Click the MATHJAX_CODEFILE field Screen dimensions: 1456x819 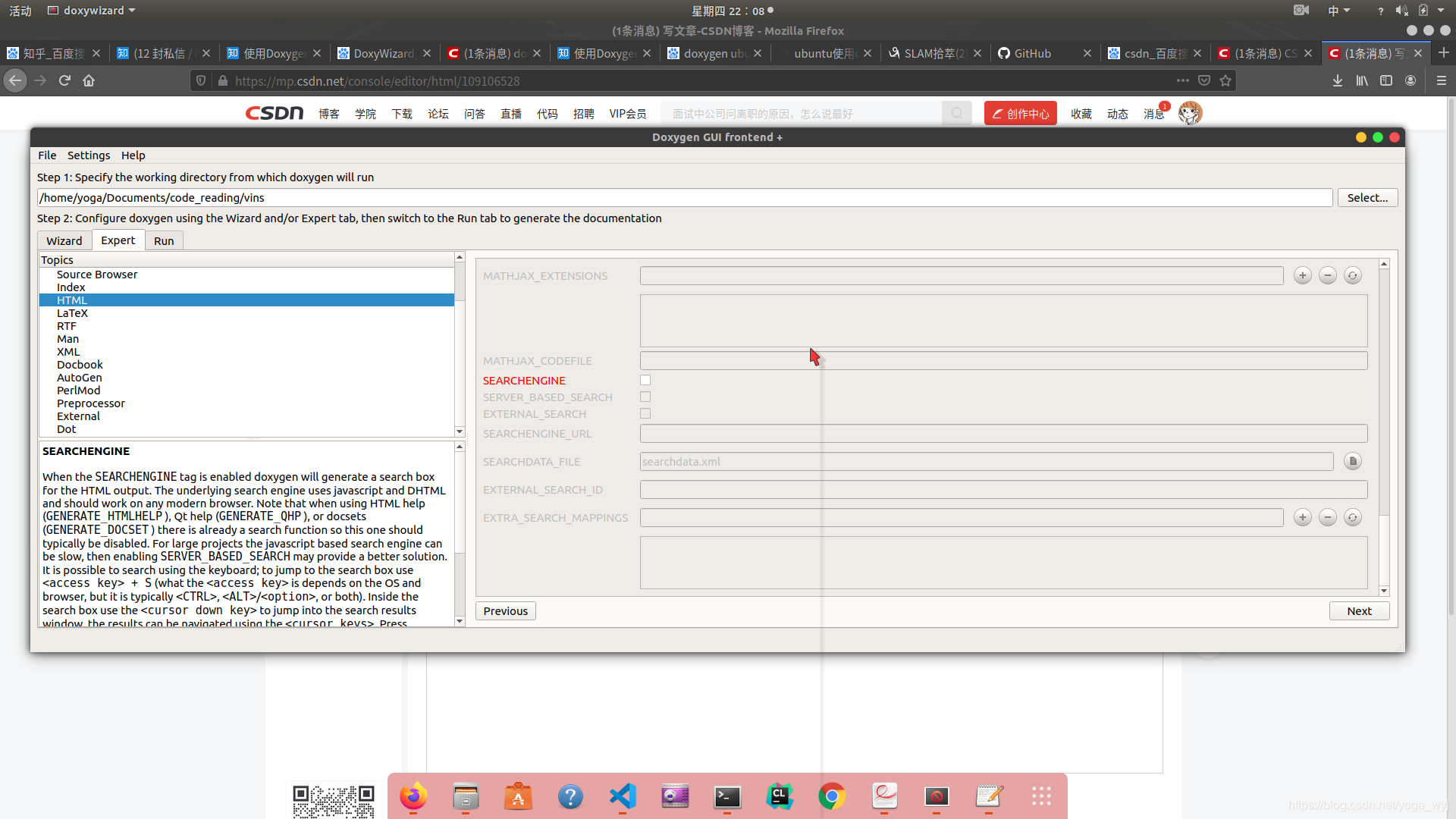(x=1003, y=360)
